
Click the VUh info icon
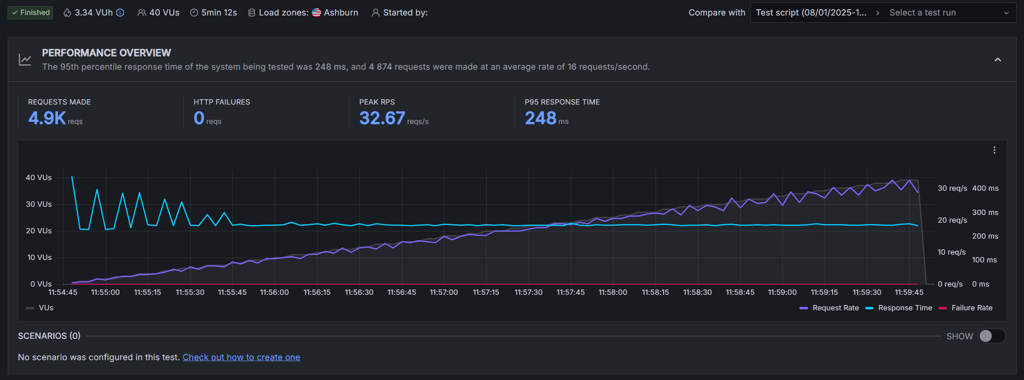pyautogui.click(x=120, y=12)
